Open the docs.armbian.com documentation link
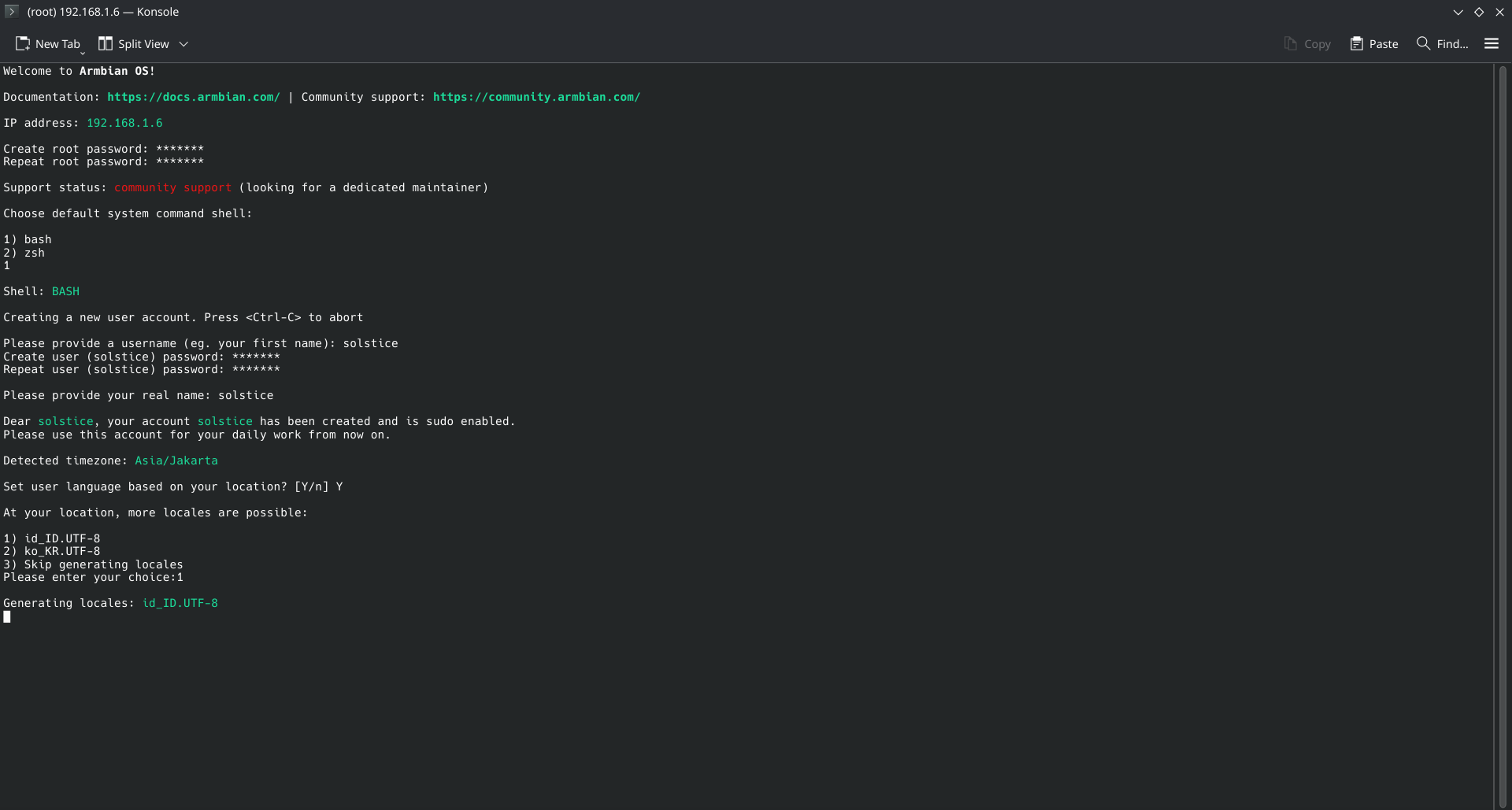 [x=194, y=97]
